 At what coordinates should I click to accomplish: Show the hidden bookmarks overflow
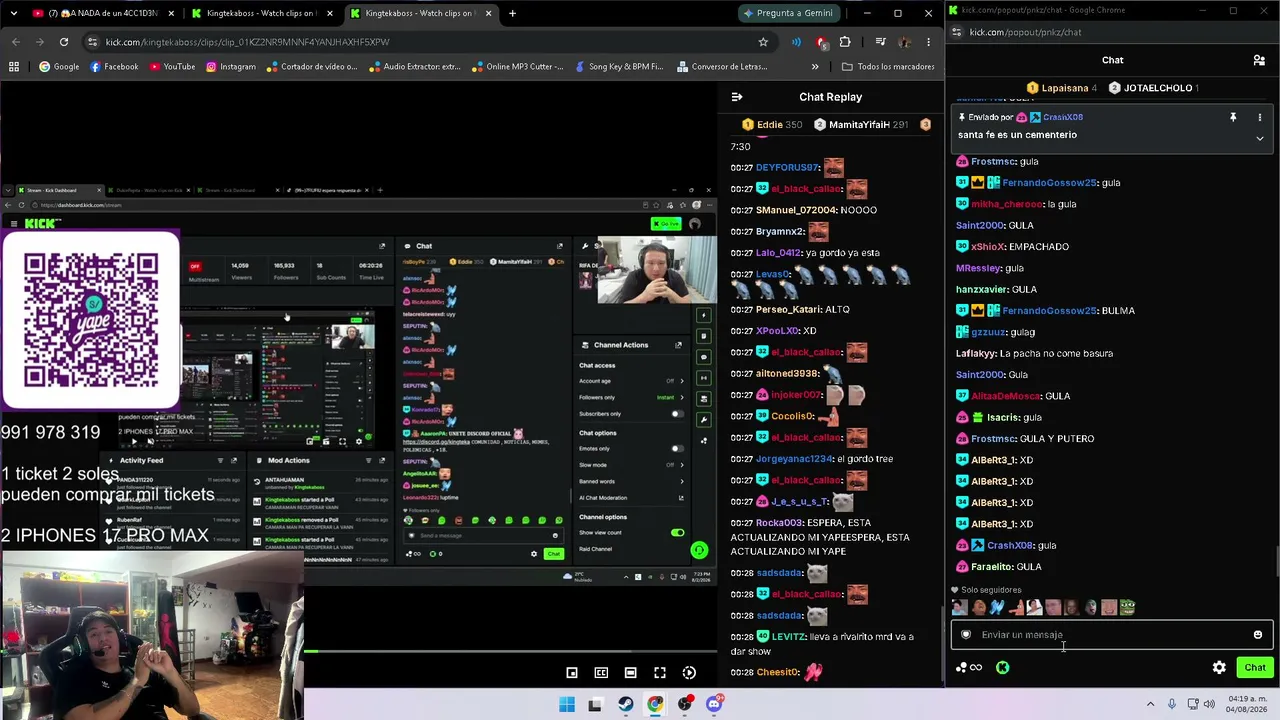815,67
